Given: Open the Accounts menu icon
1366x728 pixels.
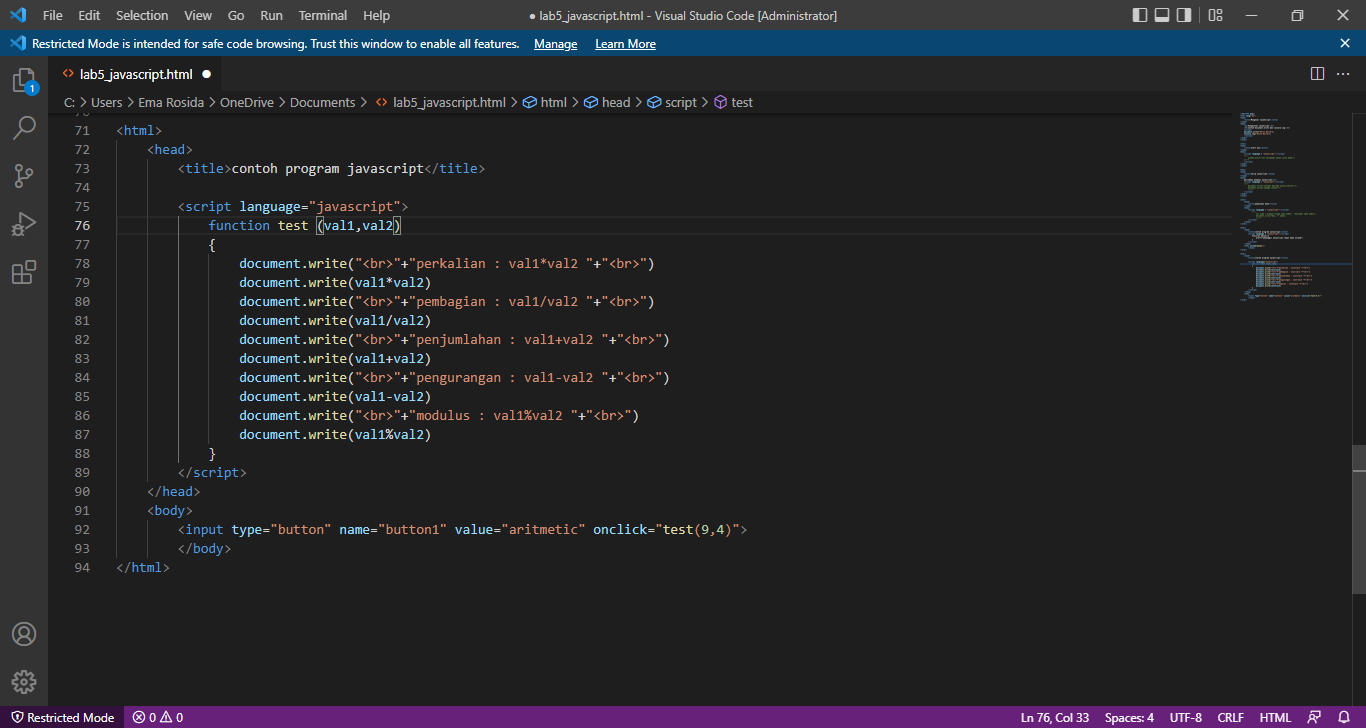Looking at the screenshot, I should coord(24,634).
